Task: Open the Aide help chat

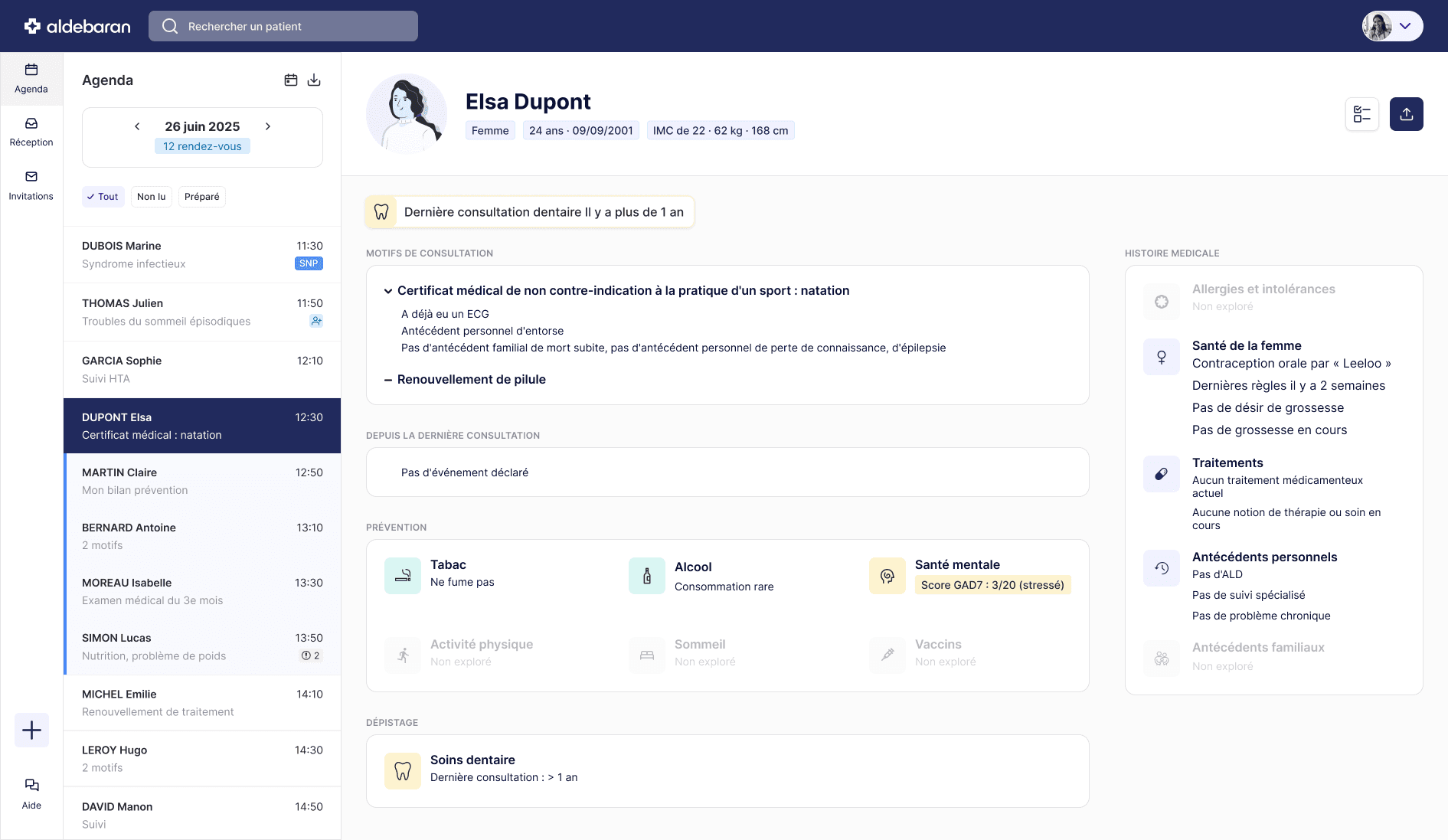Action: tap(31, 794)
